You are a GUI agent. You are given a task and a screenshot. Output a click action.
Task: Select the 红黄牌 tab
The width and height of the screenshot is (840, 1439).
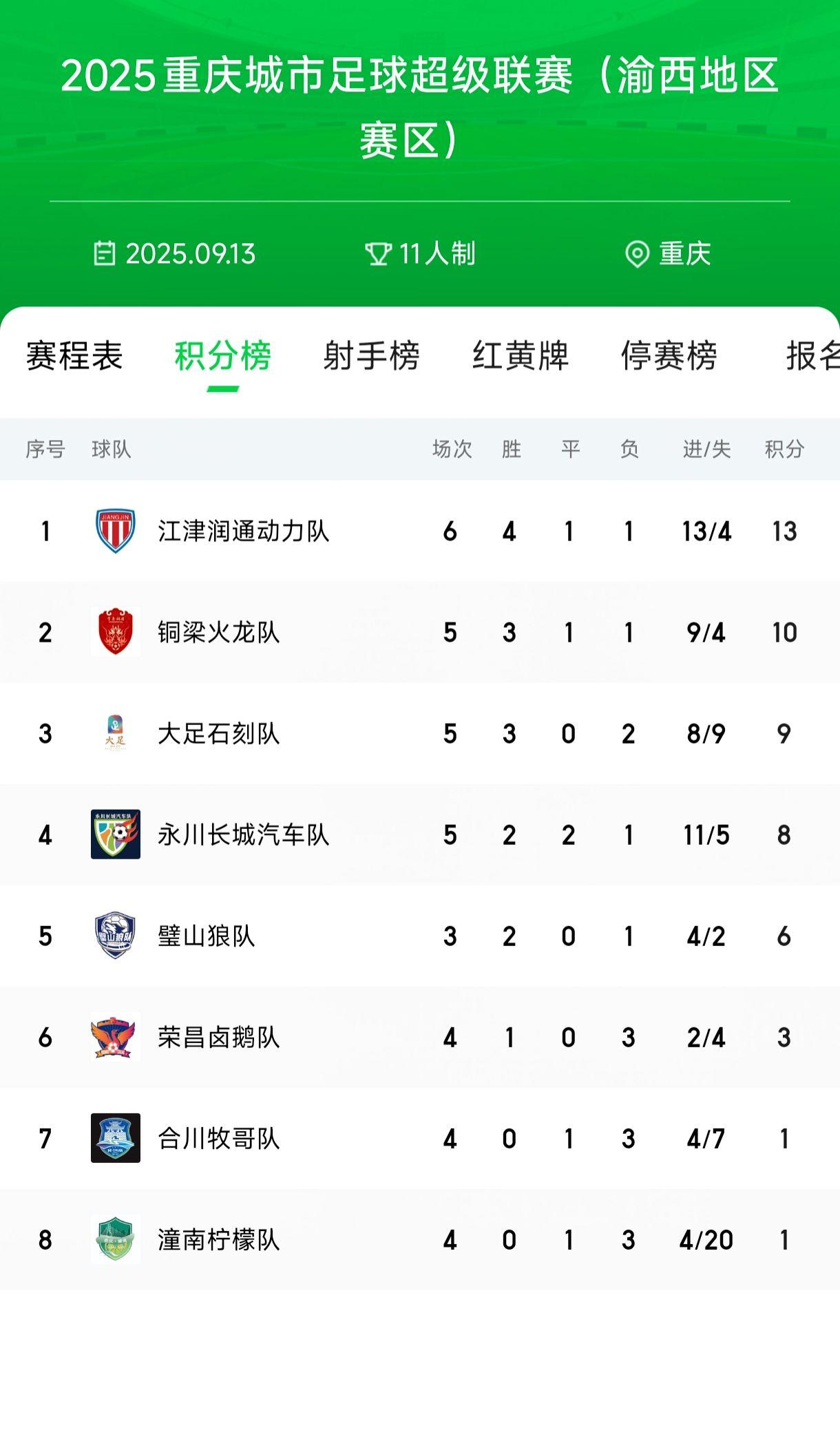pyautogui.click(x=521, y=356)
